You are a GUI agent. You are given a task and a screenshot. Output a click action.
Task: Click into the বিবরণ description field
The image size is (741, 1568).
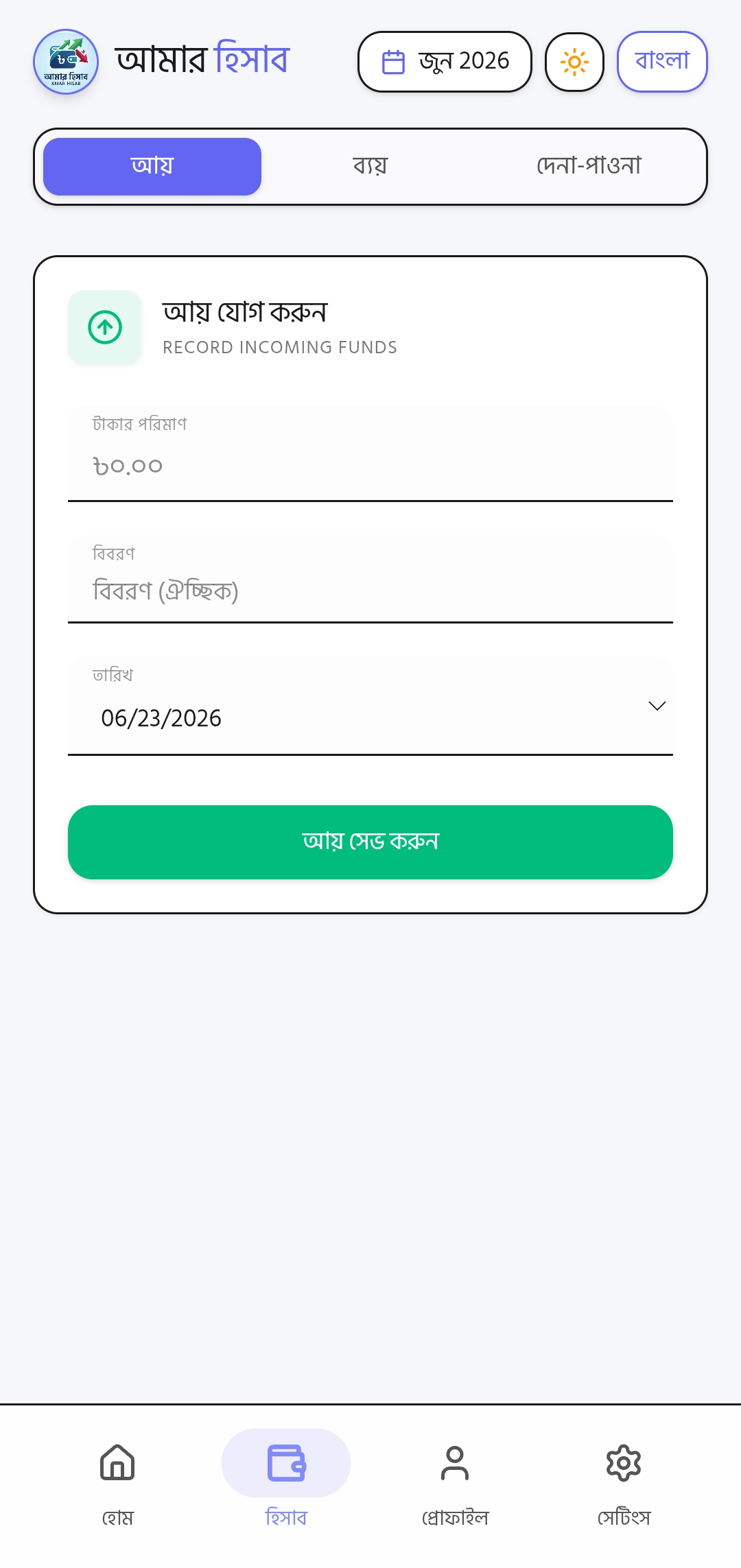(370, 579)
